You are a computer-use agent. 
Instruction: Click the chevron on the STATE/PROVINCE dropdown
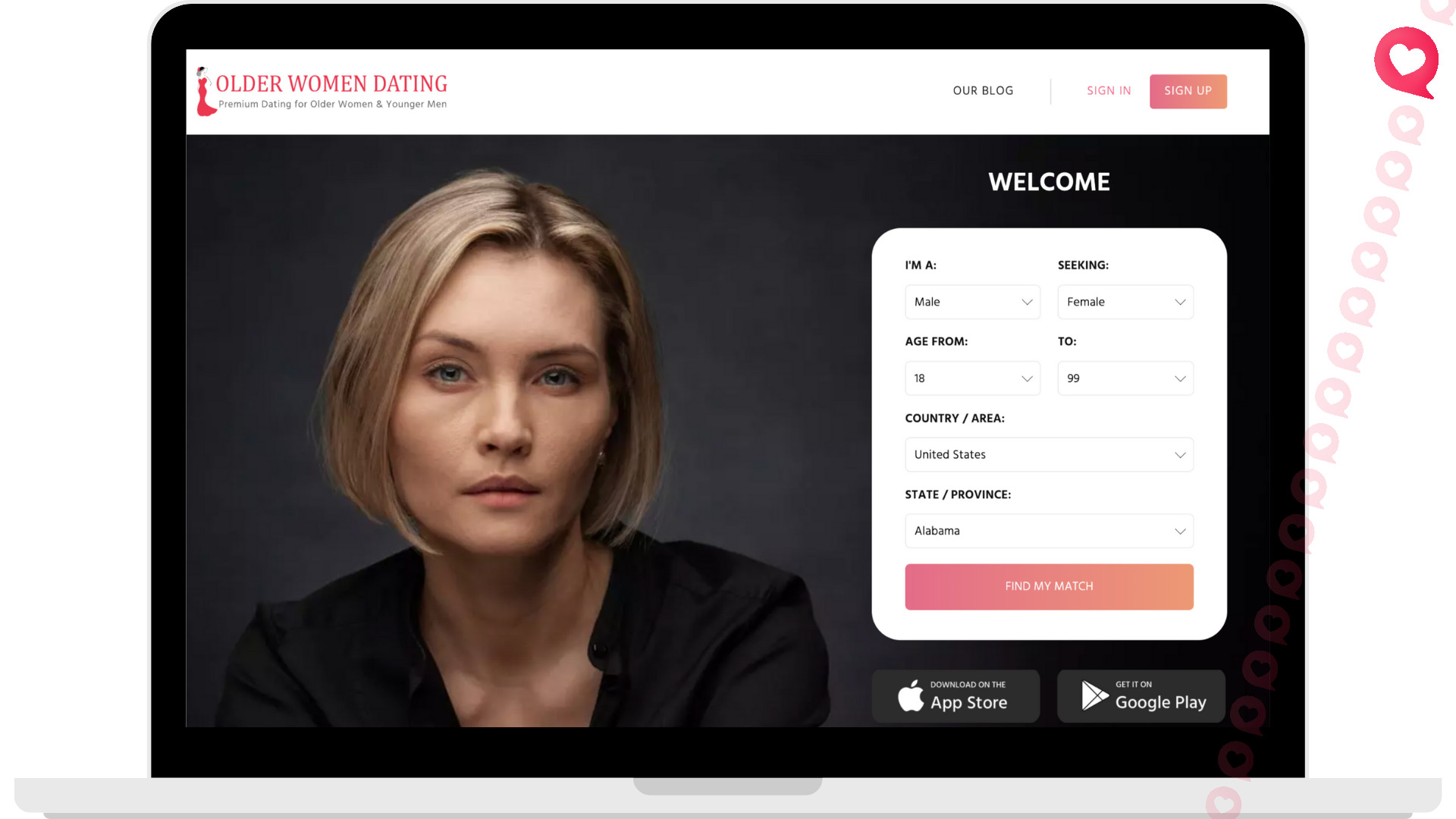point(1180,531)
